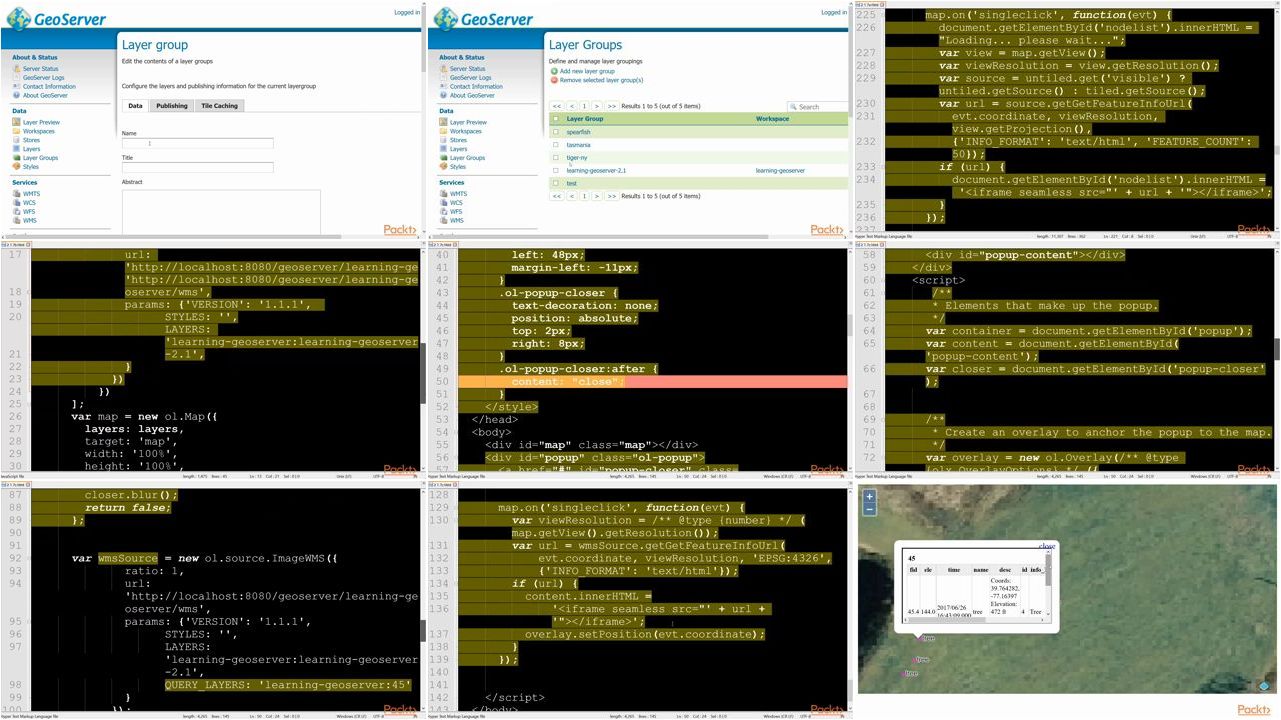
Task: Check the test layer group checkbox
Action: (556, 184)
